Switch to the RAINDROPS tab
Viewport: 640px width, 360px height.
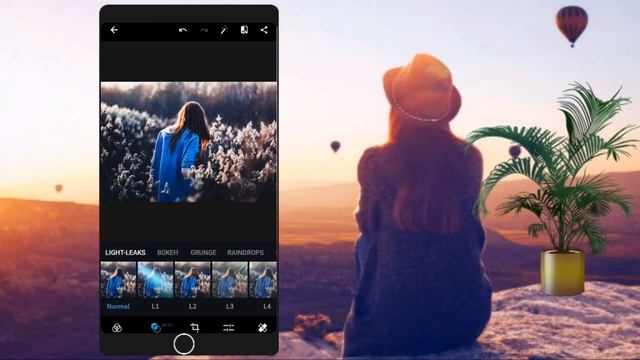coord(245,253)
